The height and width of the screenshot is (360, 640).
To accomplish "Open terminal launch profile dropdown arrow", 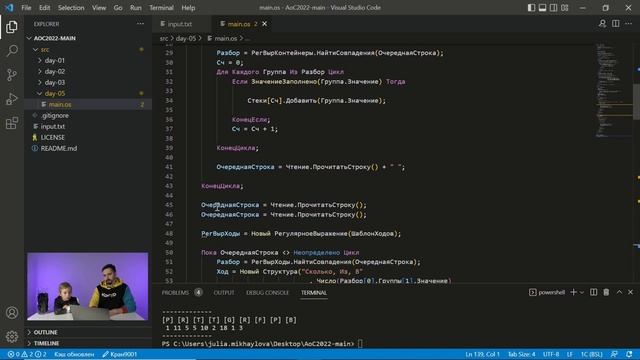I will point(582,292).
